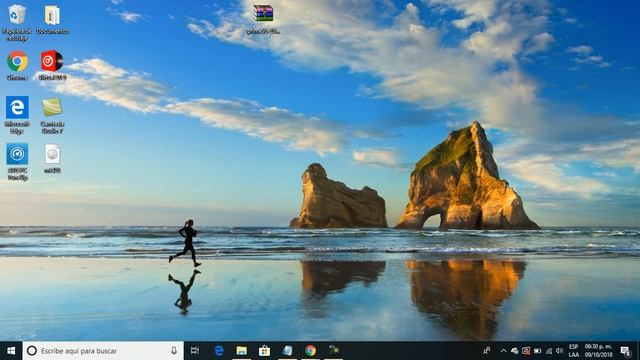Open the Documentos folder on desktop
Image resolution: width=640 pixels, height=360 pixels.
(x=52, y=19)
